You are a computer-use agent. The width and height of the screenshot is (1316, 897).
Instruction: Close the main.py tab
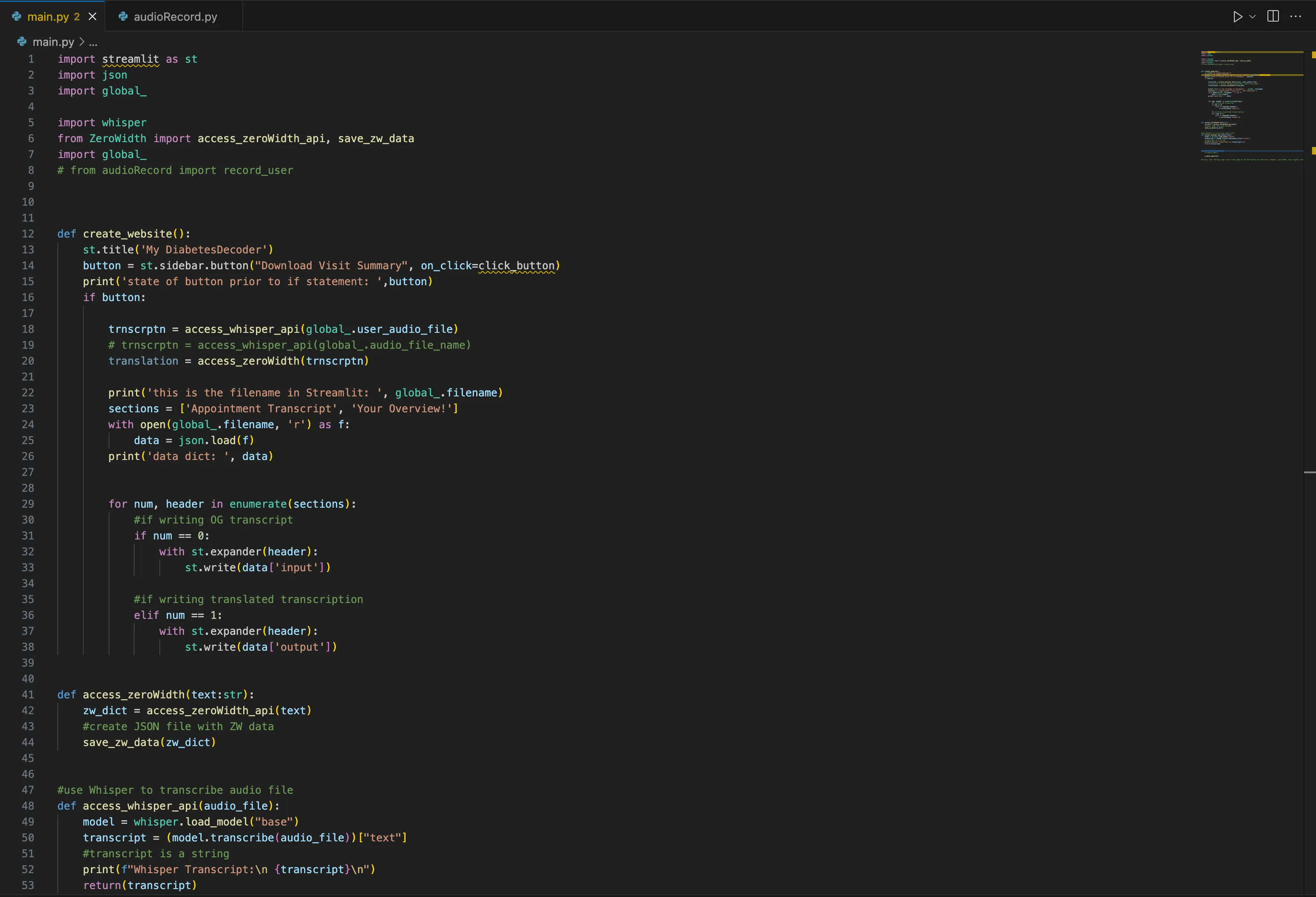pyautogui.click(x=92, y=16)
